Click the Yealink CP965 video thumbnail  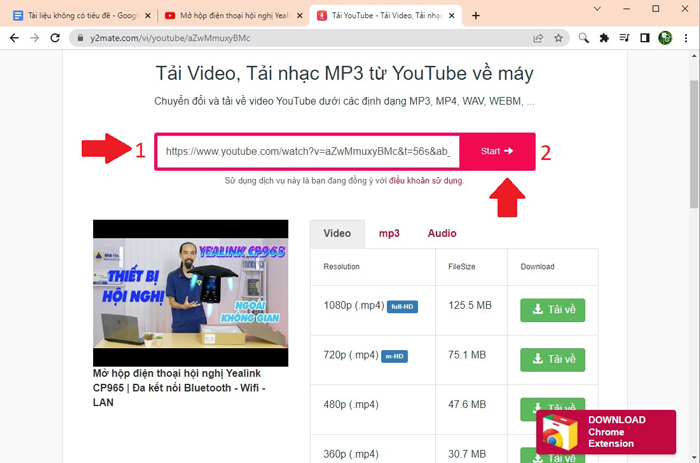191,293
